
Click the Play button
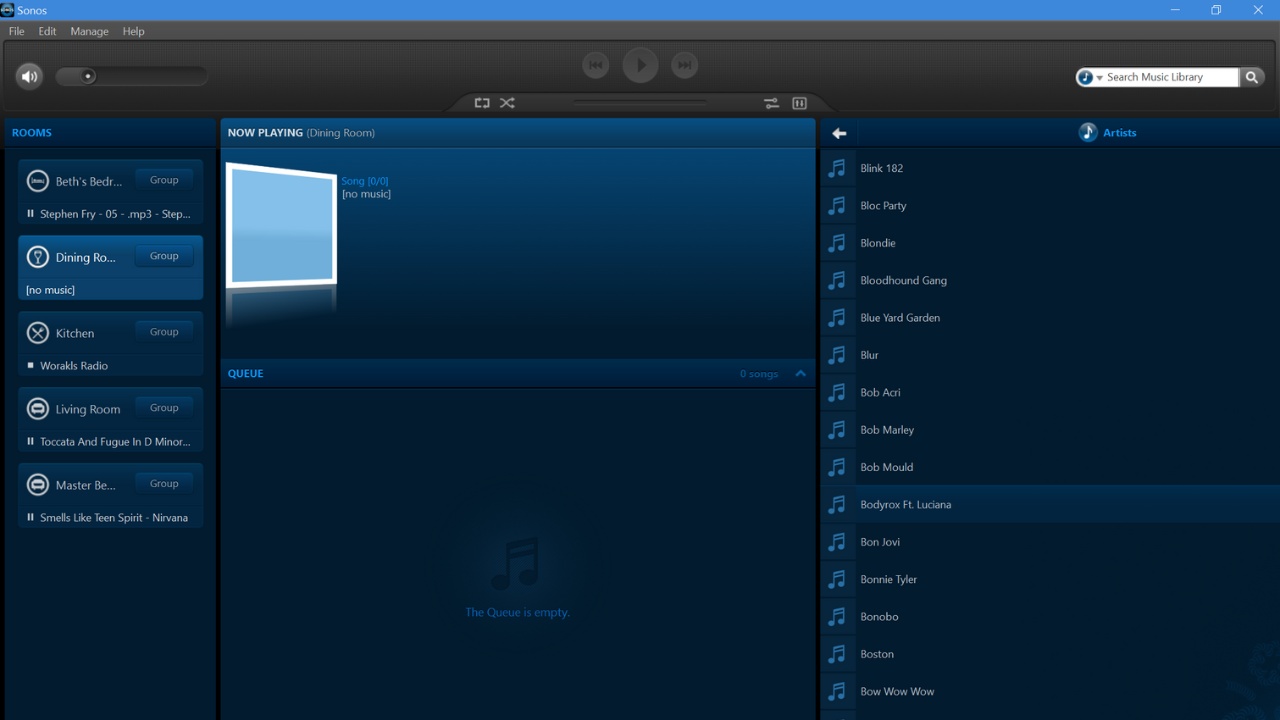[640, 65]
